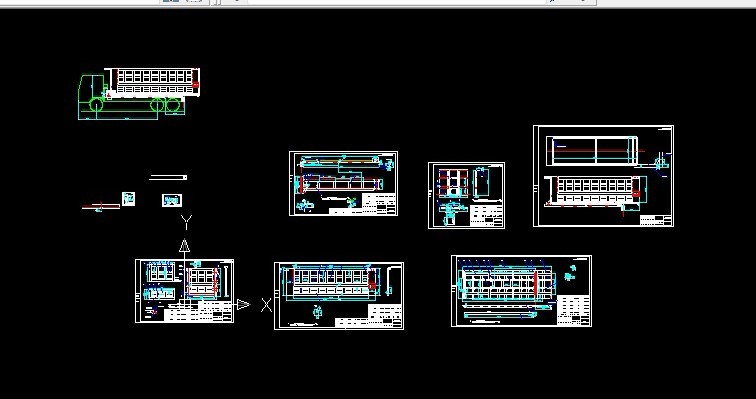This screenshot has width=756, height=399.
Task: Pick the drawing sheet crossed by the UCS axes
Action: 185,291
